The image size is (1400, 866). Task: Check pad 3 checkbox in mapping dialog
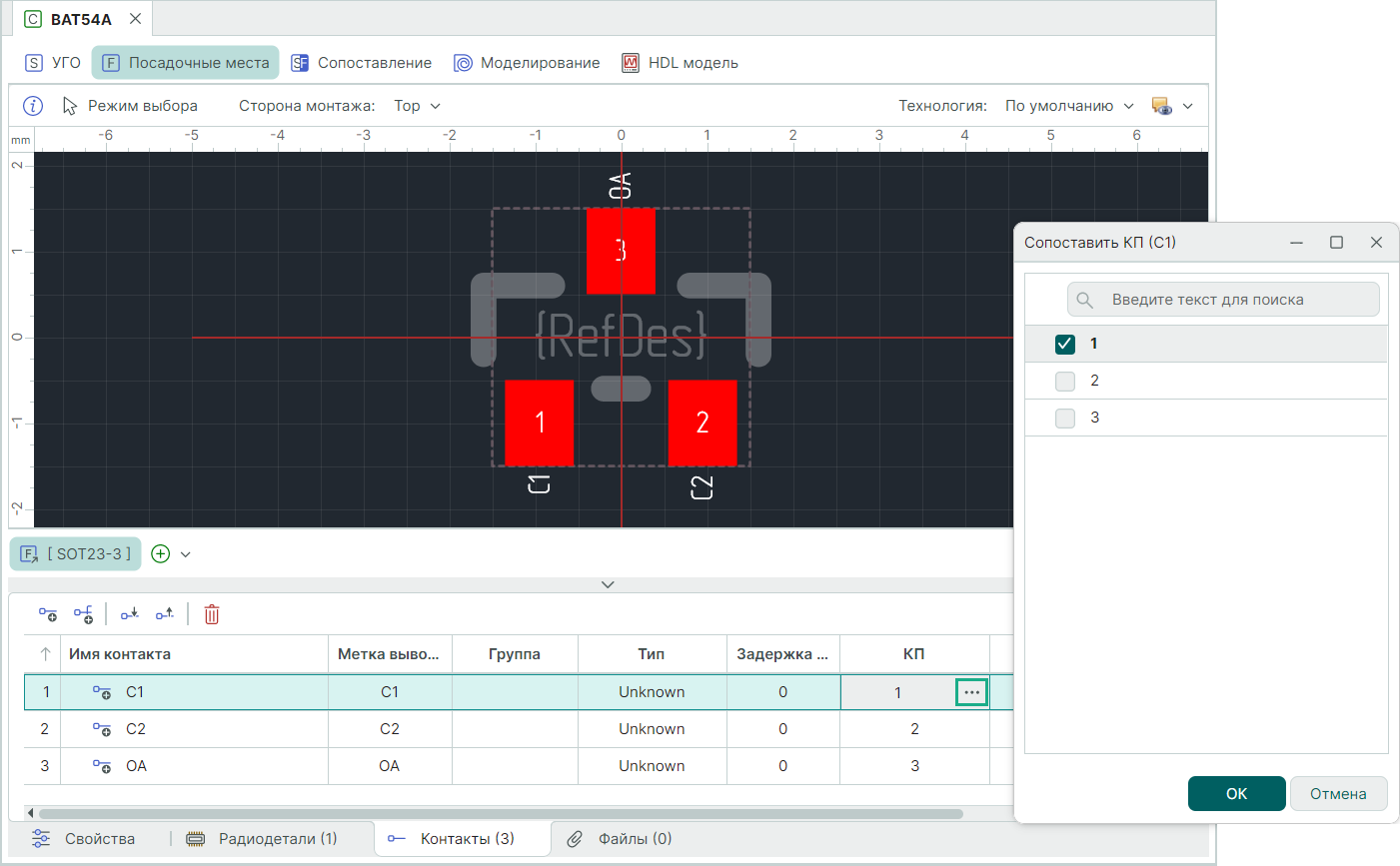[1065, 418]
